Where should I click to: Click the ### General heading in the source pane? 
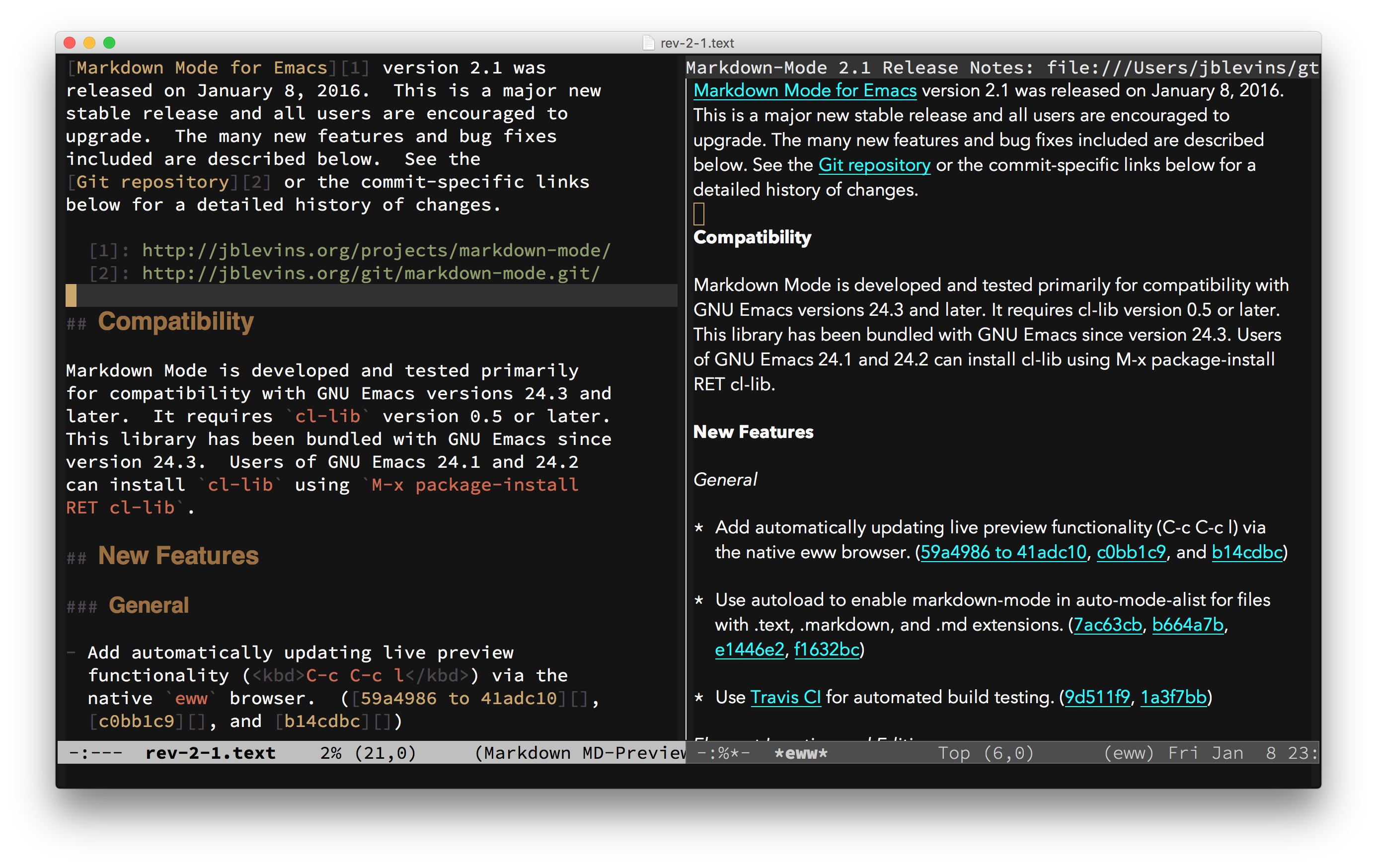[128, 605]
